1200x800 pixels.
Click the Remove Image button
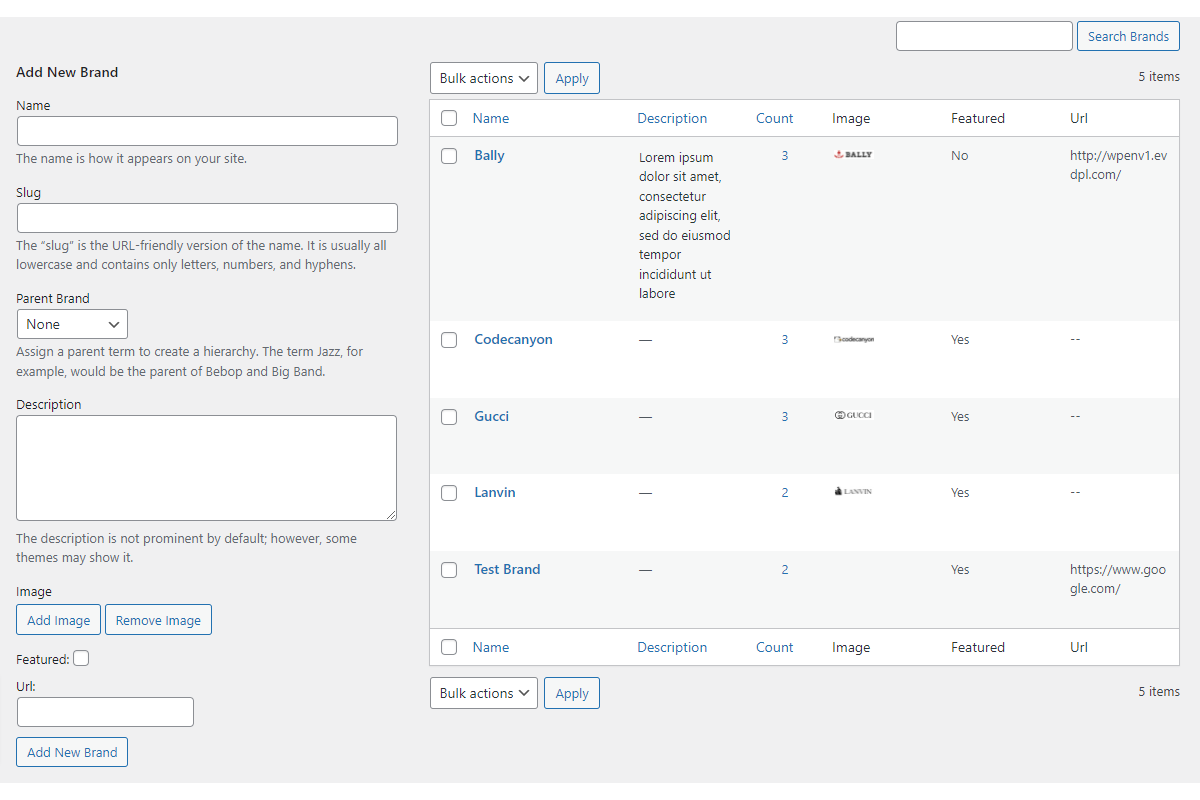[x=158, y=620]
